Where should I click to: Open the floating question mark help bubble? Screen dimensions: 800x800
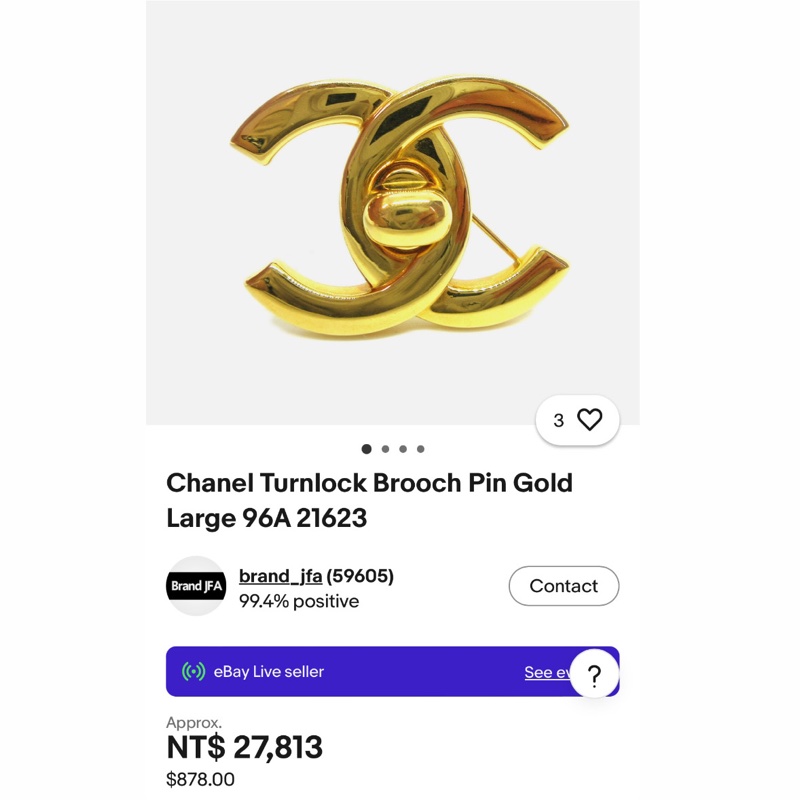pos(593,677)
